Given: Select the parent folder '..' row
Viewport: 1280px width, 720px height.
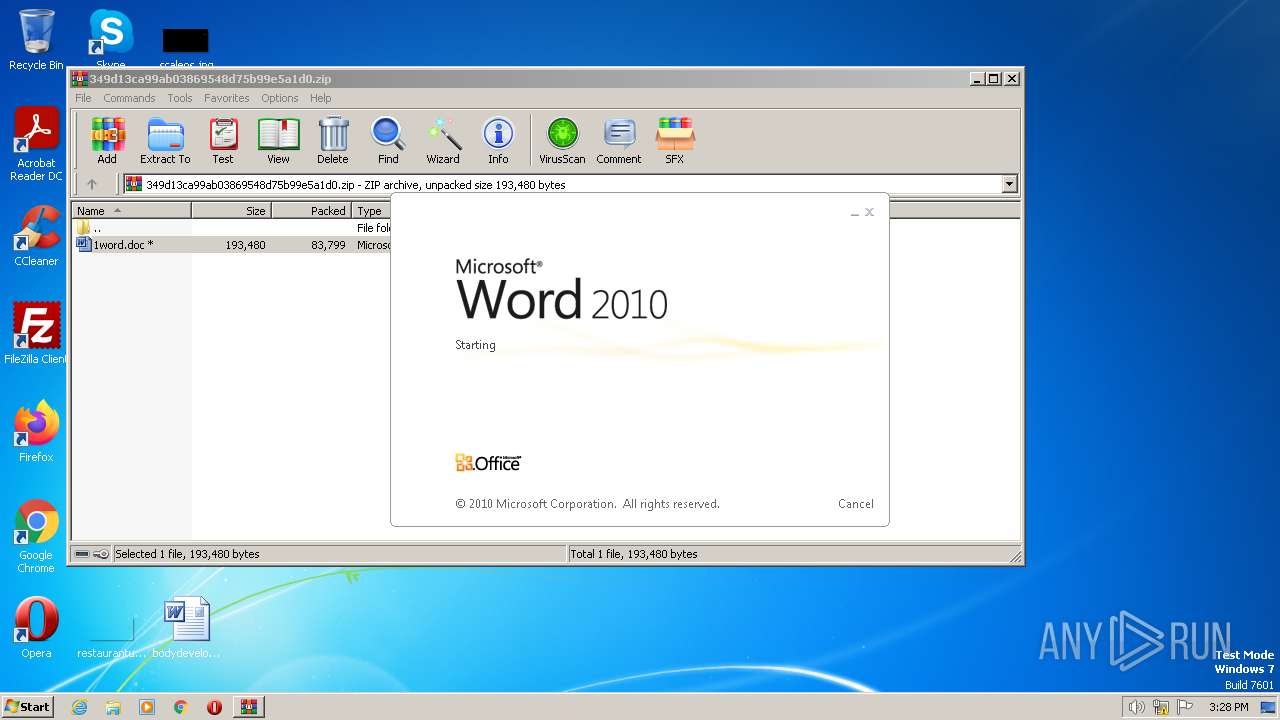Looking at the screenshot, I should point(232,228).
